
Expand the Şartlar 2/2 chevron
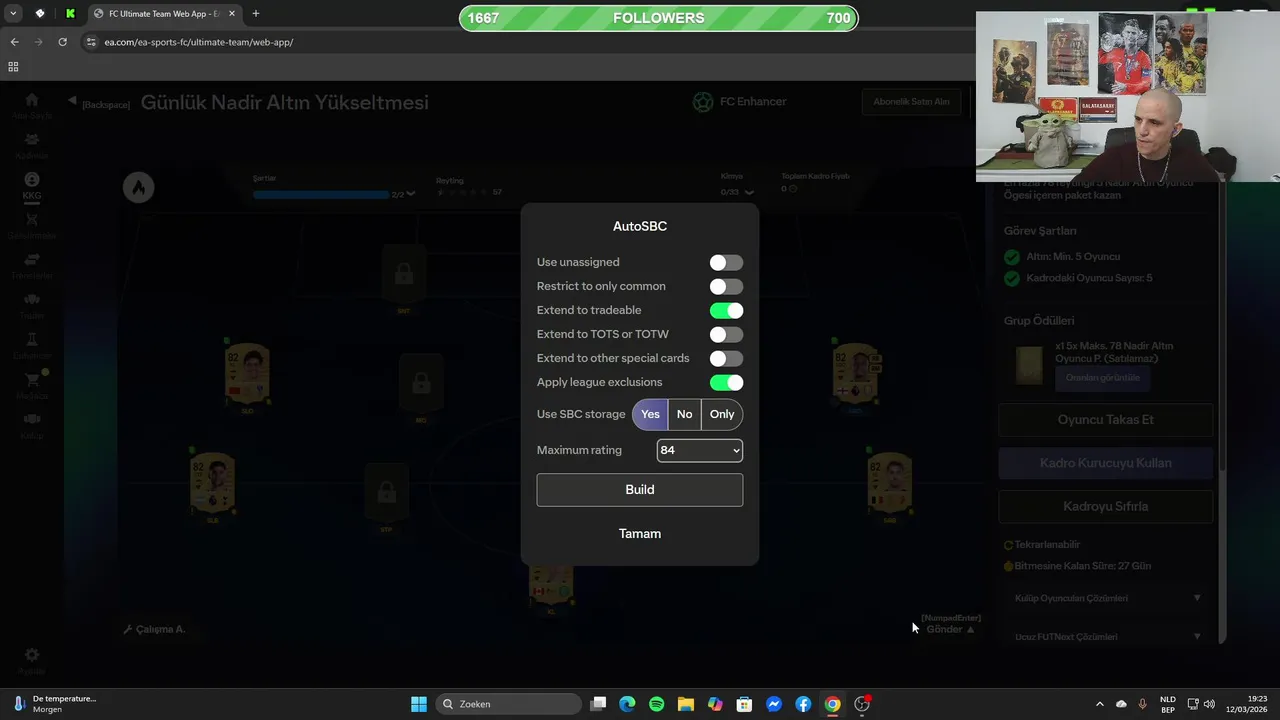[x=410, y=194]
